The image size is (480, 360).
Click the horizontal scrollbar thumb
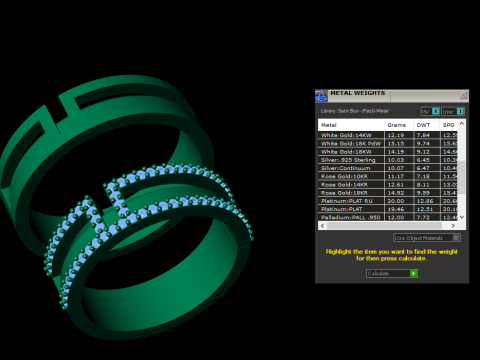click(x=384, y=226)
